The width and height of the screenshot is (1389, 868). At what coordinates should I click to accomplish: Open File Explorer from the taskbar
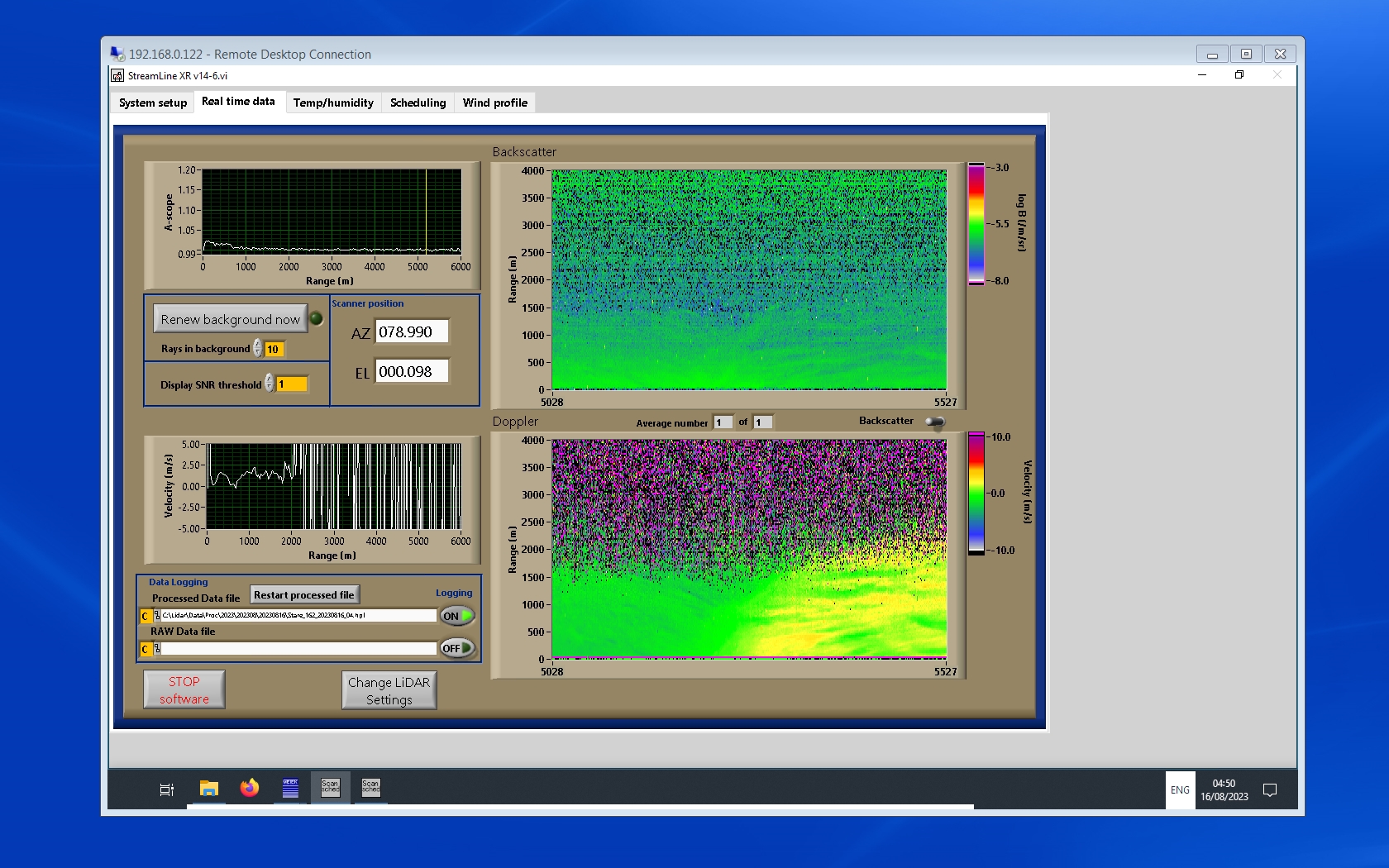click(209, 789)
